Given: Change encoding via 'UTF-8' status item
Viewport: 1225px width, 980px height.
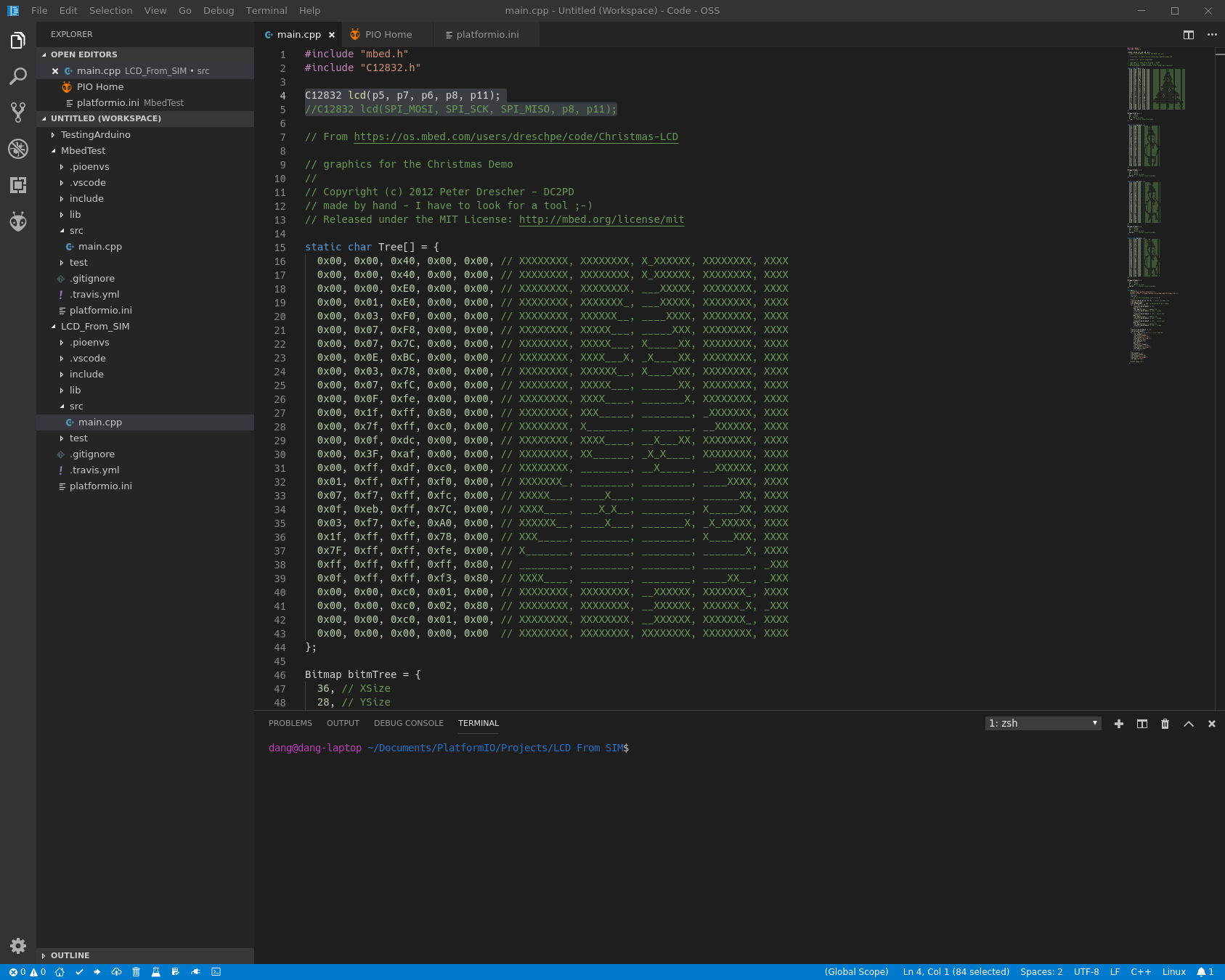Looking at the screenshot, I should (1086, 972).
